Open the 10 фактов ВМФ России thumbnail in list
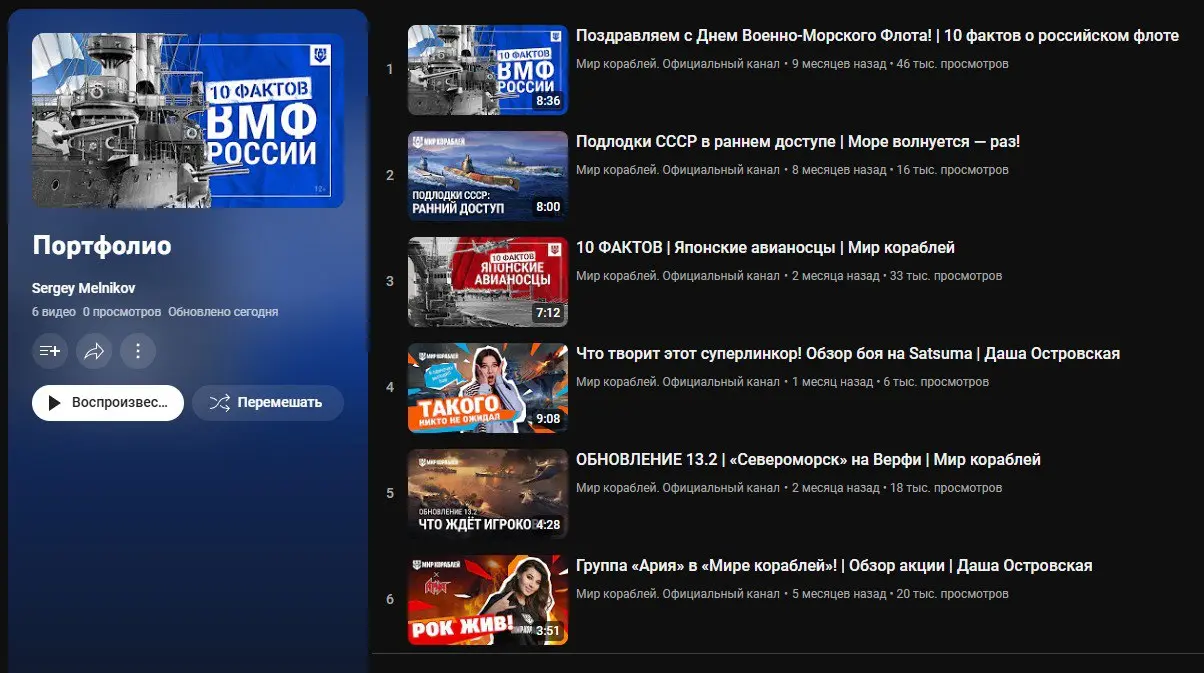1204x673 pixels. [x=488, y=70]
